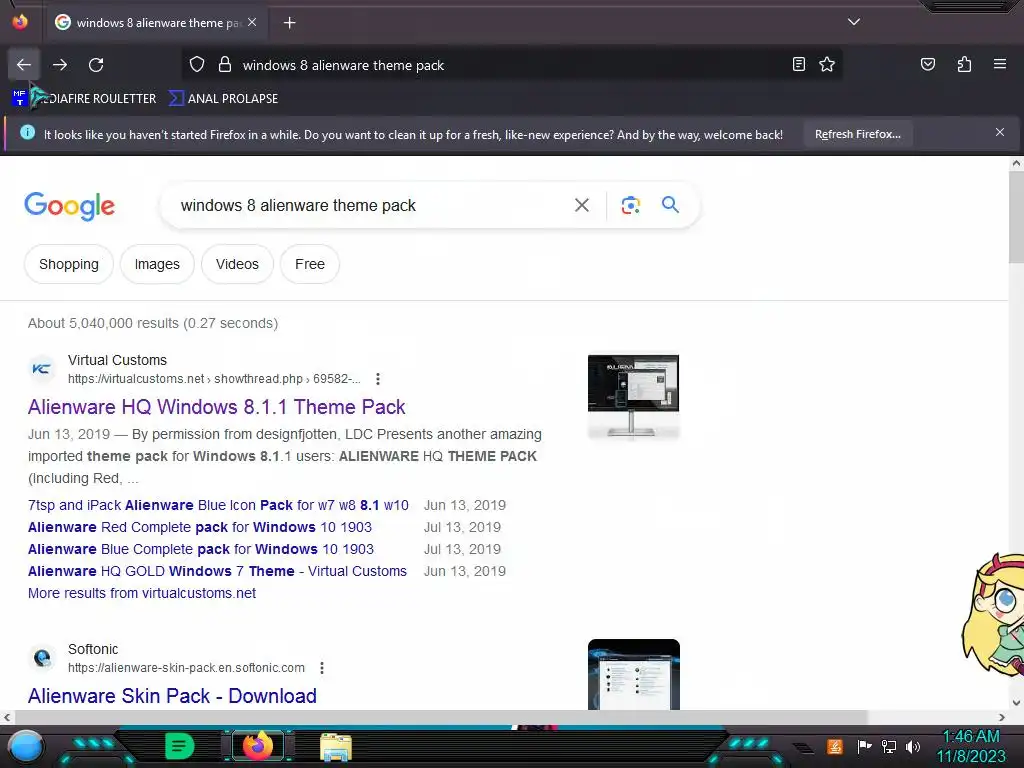Open options menu for Softonic result
Viewport: 1024px width, 768px height.
tap(321, 667)
